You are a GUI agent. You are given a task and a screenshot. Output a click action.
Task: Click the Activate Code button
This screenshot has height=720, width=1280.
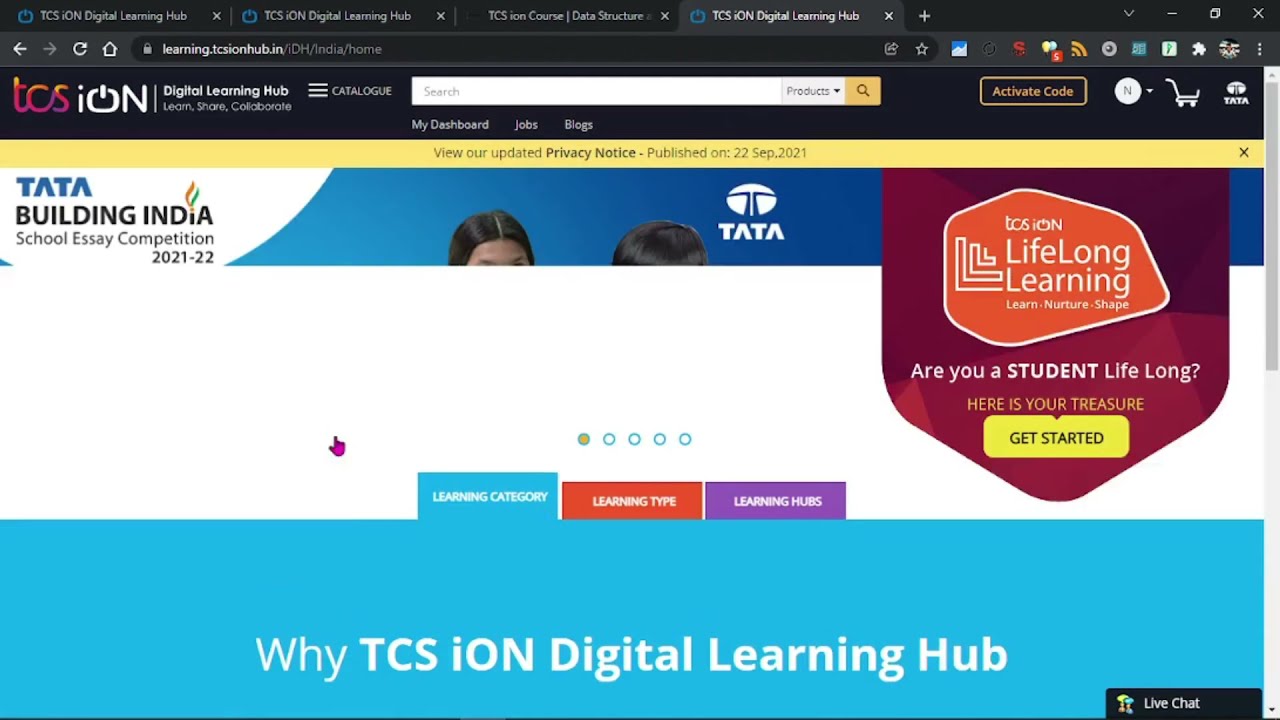(x=1033, y=91)
